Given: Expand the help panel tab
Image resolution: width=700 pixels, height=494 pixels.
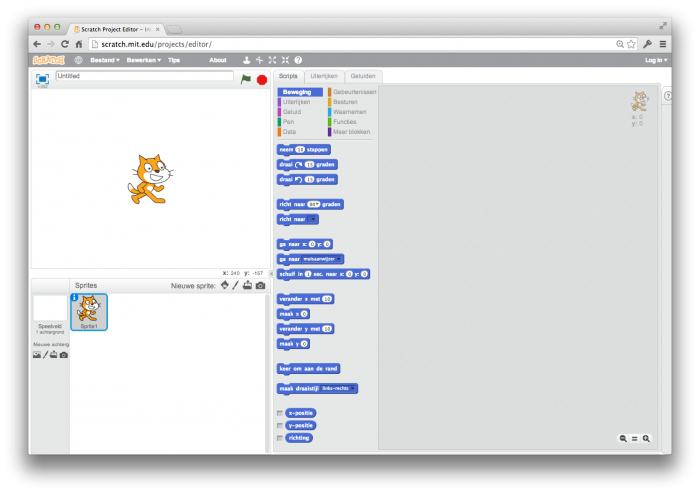Looking at the screenshot, I should coord(668,95).
